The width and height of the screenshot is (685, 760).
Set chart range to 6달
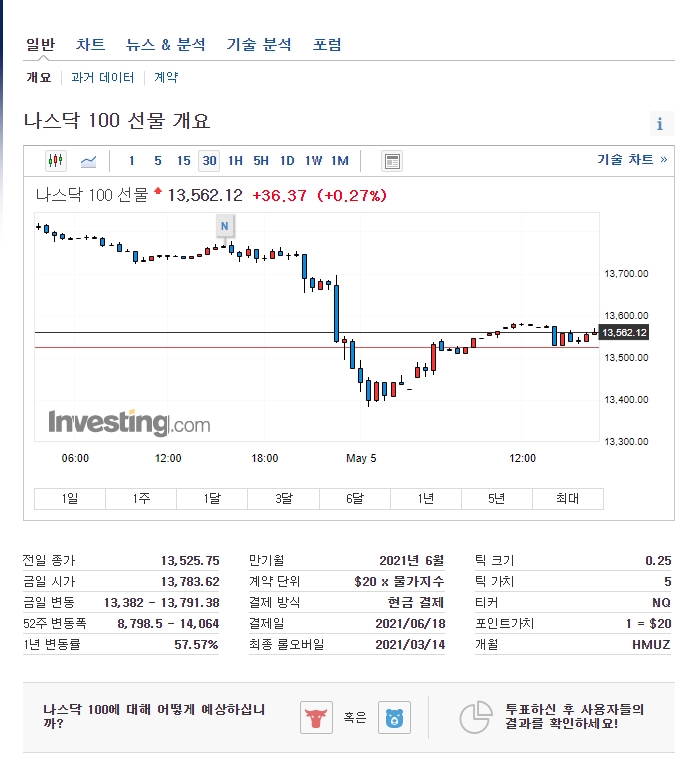pyautogui.click(x=355, y=499)
